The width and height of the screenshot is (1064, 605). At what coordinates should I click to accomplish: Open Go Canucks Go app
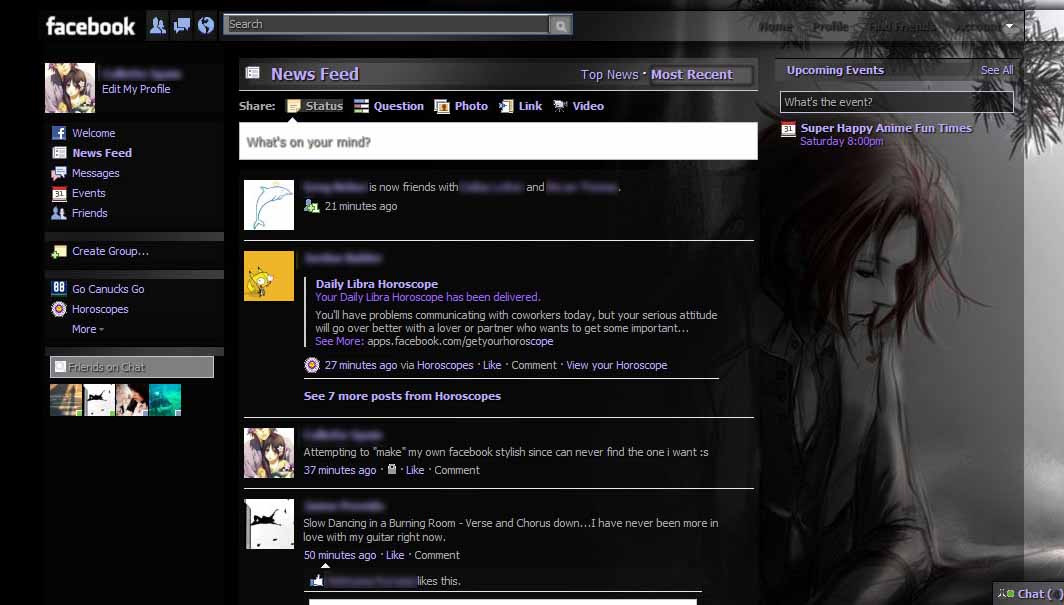(x=108, y=289)
